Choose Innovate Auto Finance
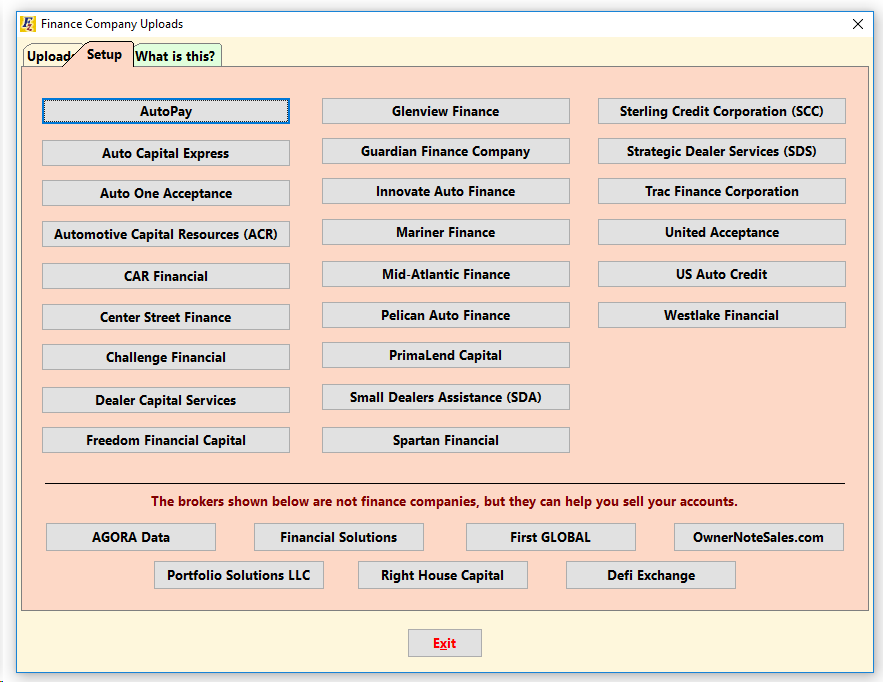 [446, 191]
